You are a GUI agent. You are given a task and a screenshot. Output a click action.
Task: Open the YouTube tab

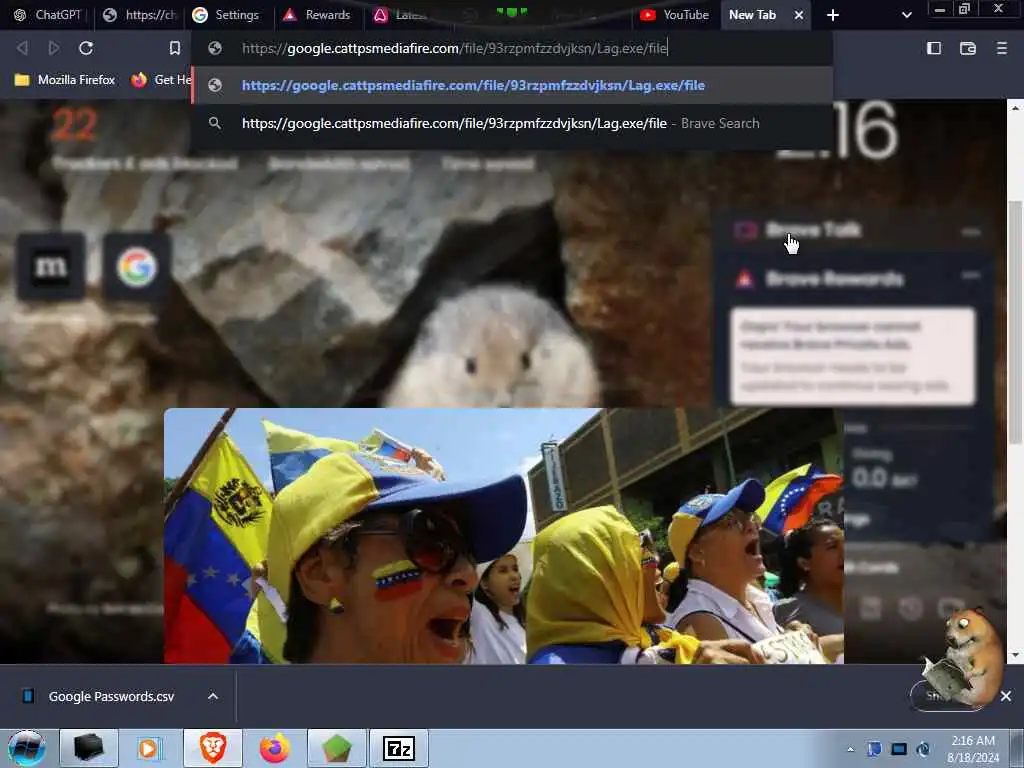point(675,14)
